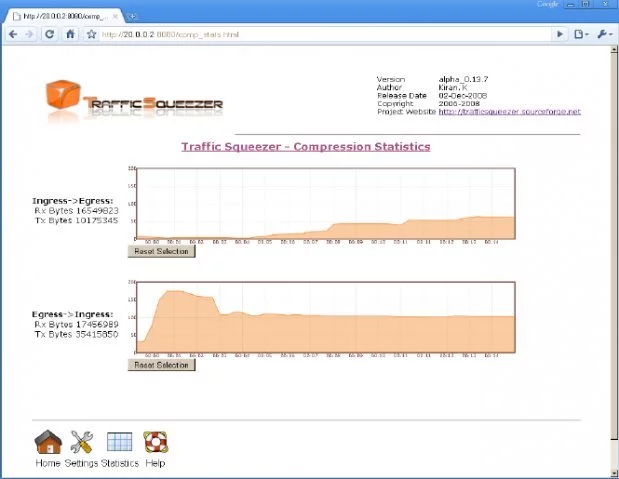Click the TrafficSqueezer logo
Viewport: 619px width, 479px height.
[134, 98]
